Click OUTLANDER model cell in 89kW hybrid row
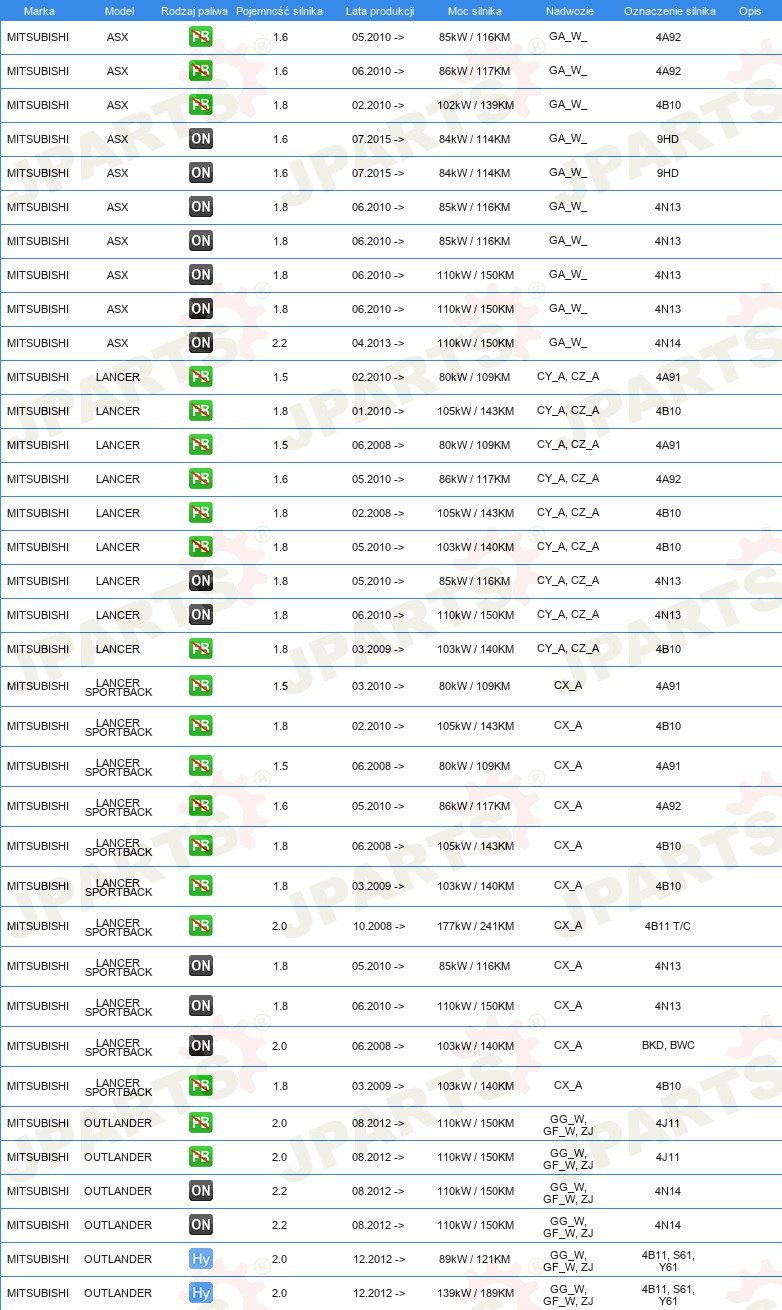 coord(118,1259)
